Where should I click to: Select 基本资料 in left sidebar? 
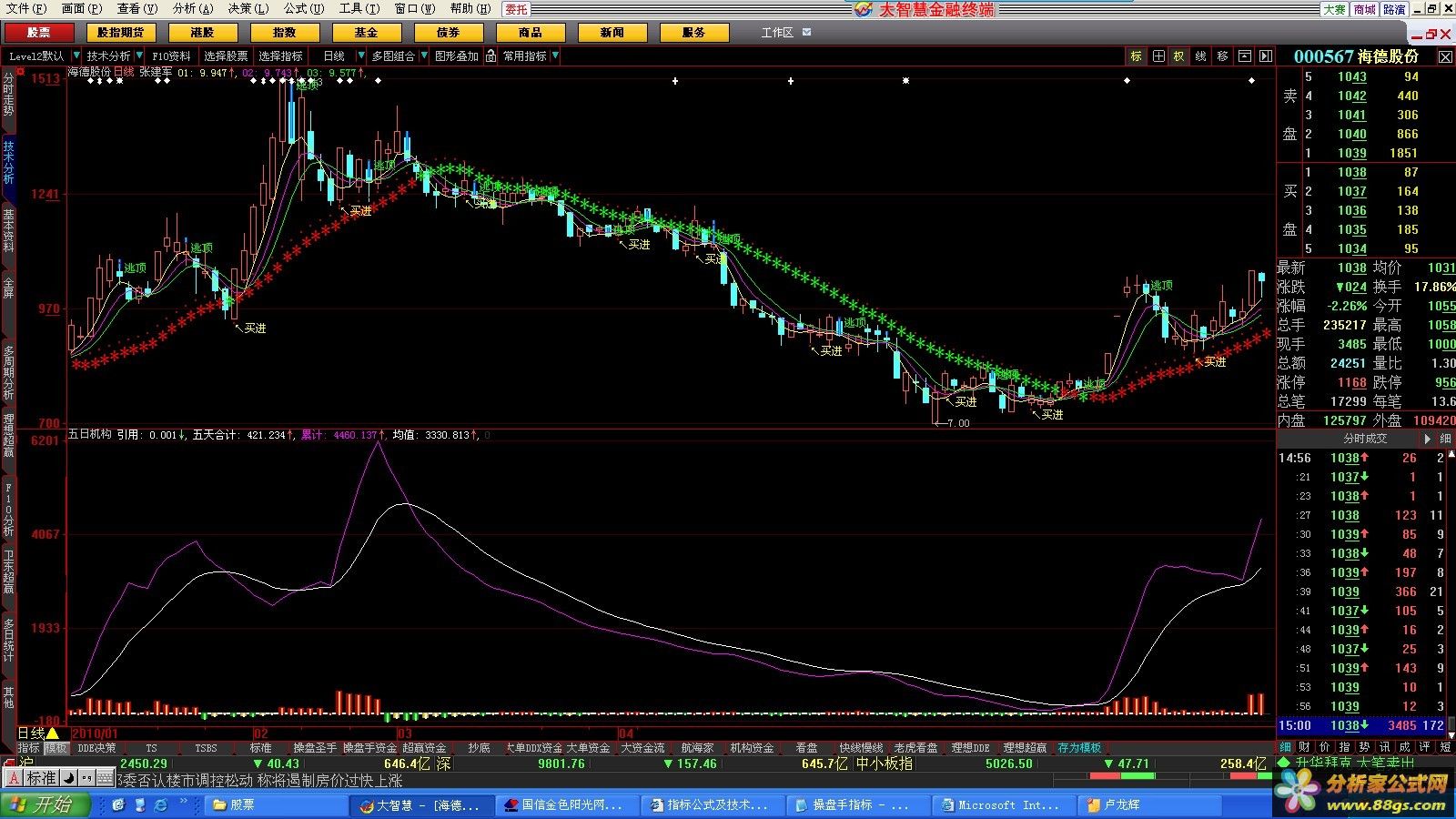pos(8,230)
